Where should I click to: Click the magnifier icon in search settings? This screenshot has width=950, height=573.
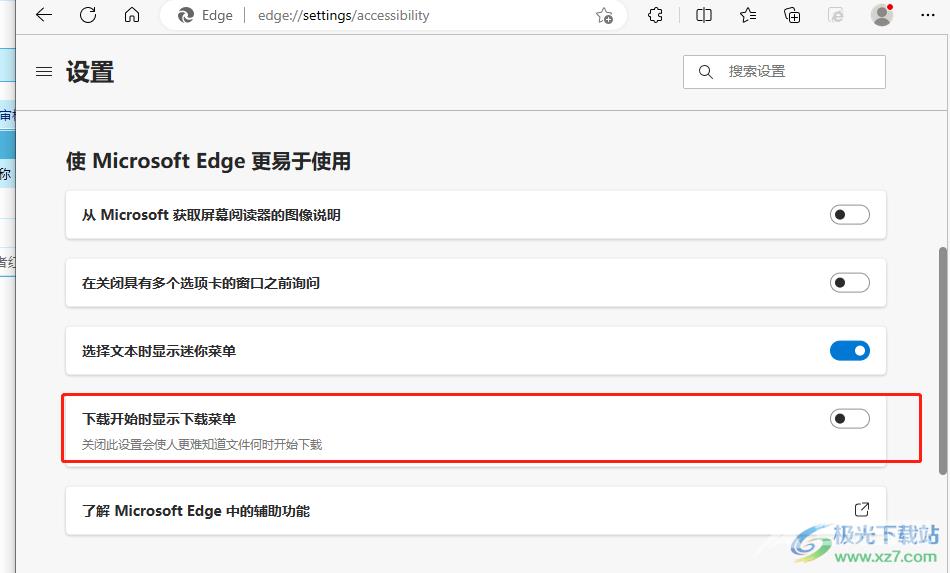(x=705, y=71)
